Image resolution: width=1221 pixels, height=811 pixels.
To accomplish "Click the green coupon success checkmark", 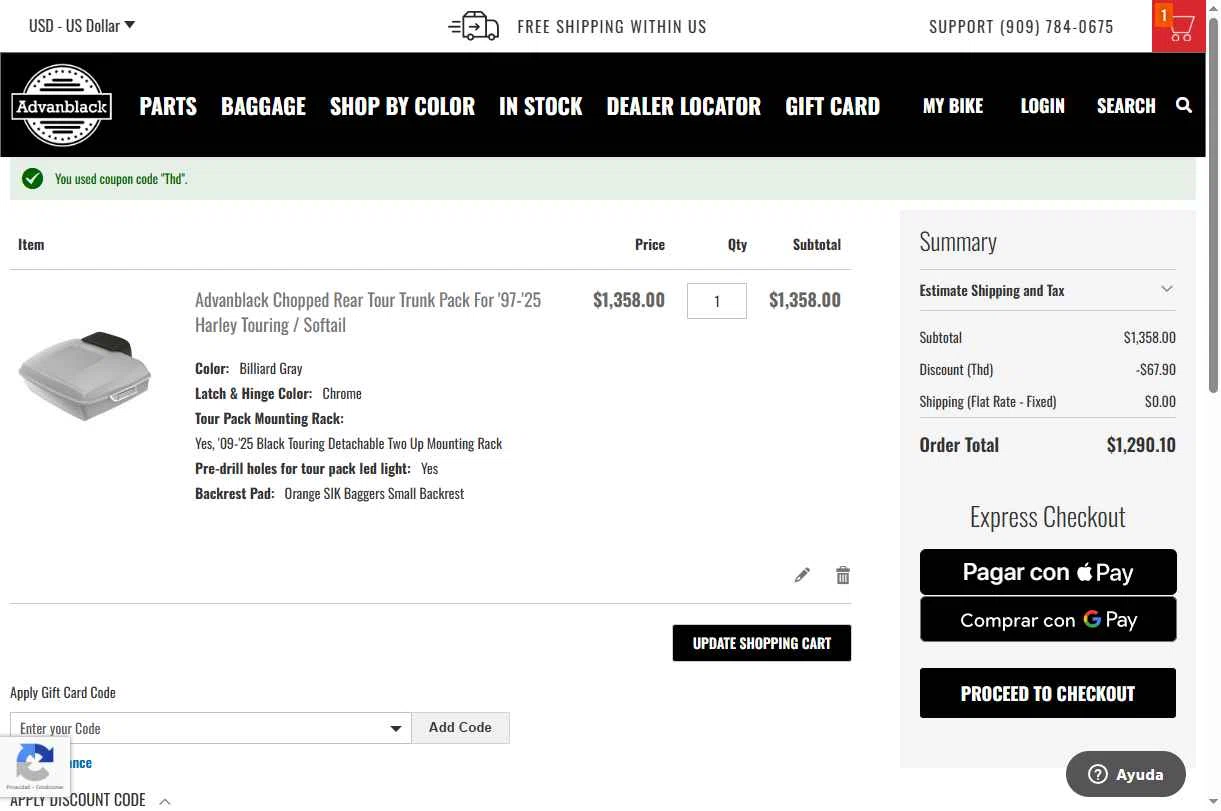I will click(33, 179).
